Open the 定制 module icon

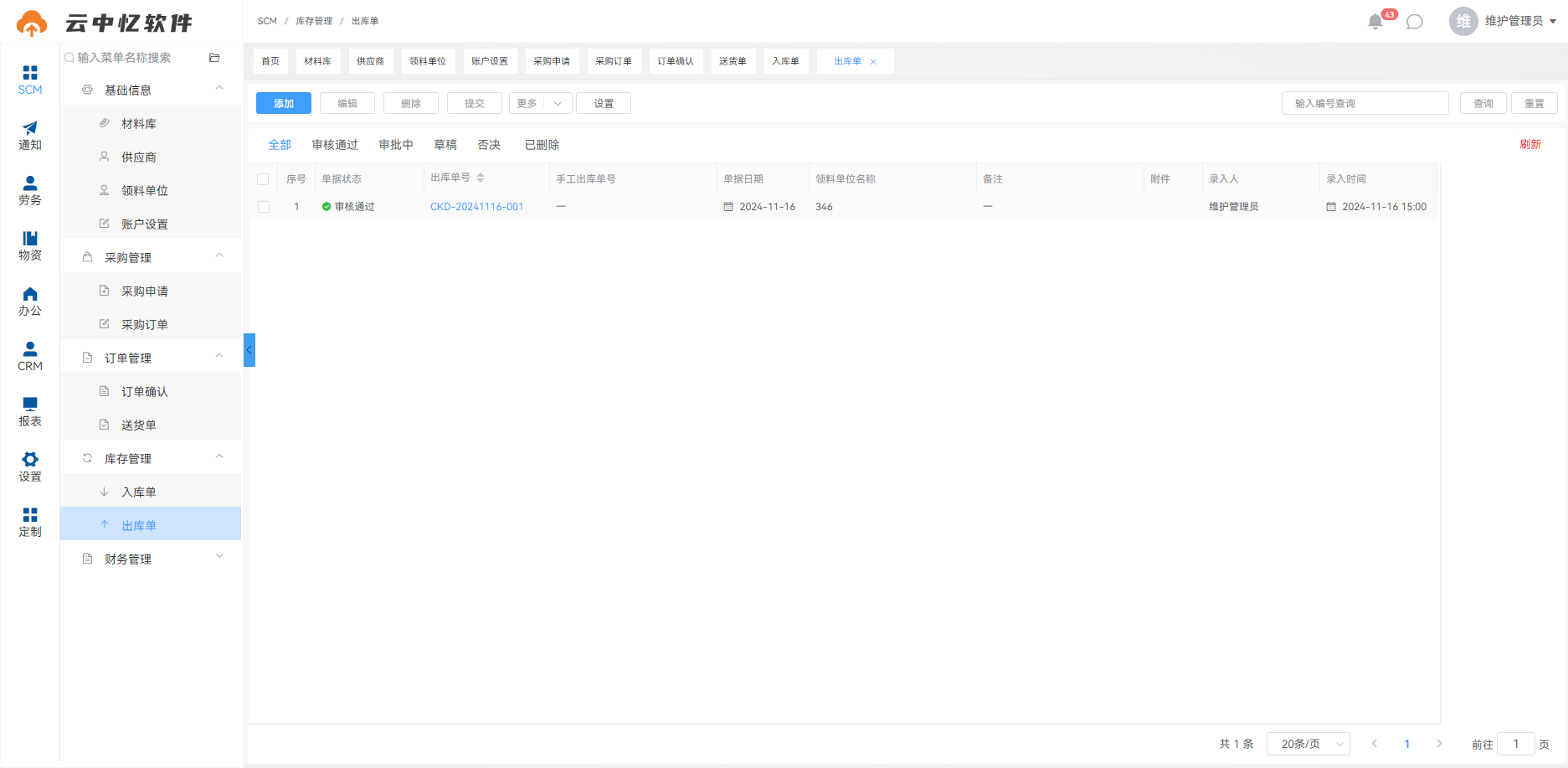pos(30,523)
